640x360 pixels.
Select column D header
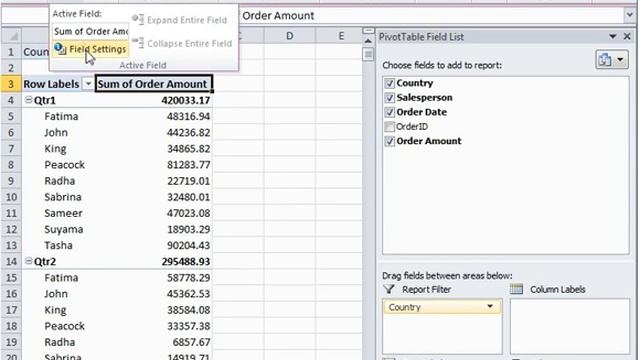pyautogui.click(x=289, y=36)
